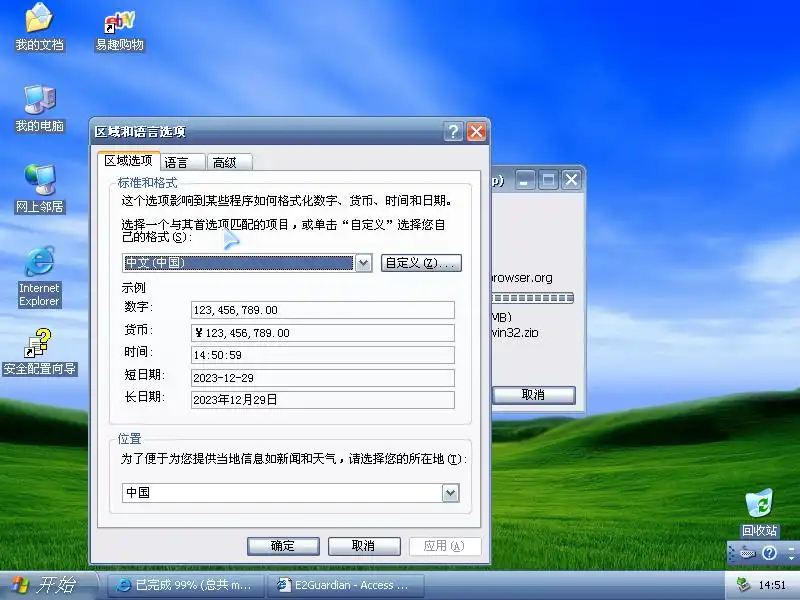Open the 我的文档 desktop icon
The width and height of the screenshot is (800, 600).
coord(39,27)
